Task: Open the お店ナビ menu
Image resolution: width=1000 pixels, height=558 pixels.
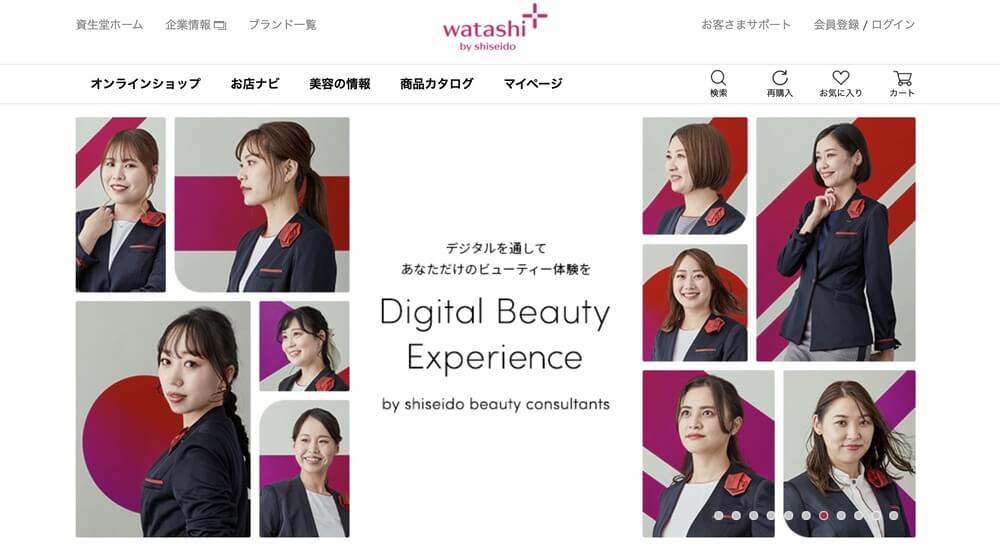Action: tap(255, 84)
